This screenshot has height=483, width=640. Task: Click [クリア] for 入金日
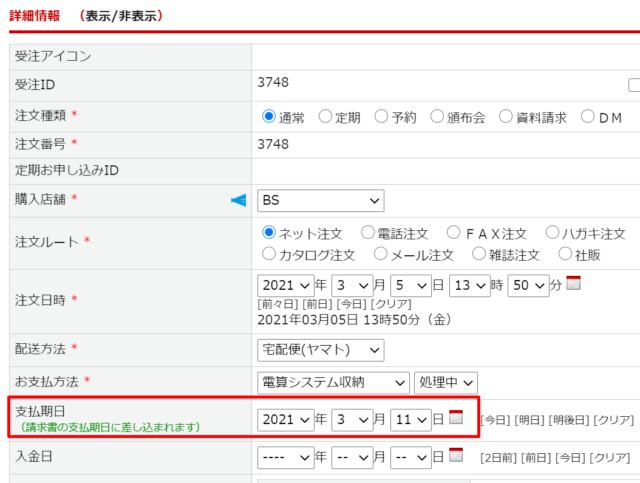pyautogui.click(x=610, y=458)
